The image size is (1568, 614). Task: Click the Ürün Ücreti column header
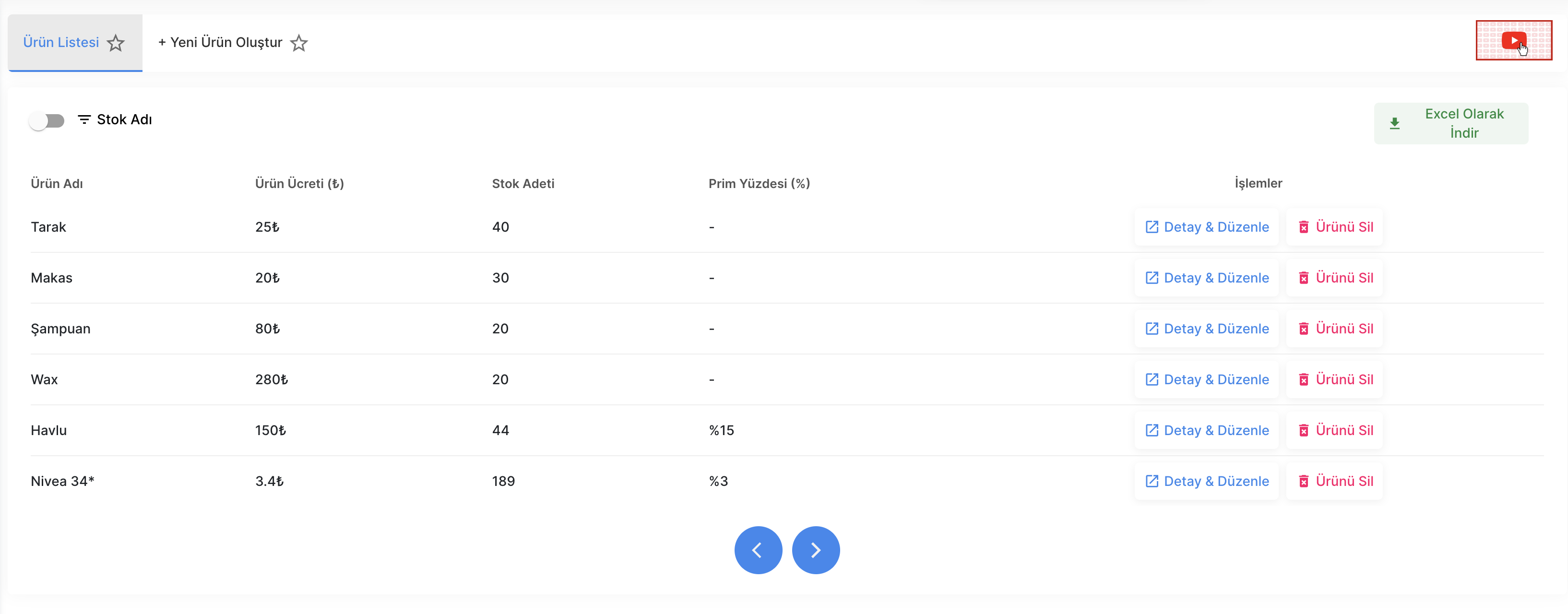299,184
